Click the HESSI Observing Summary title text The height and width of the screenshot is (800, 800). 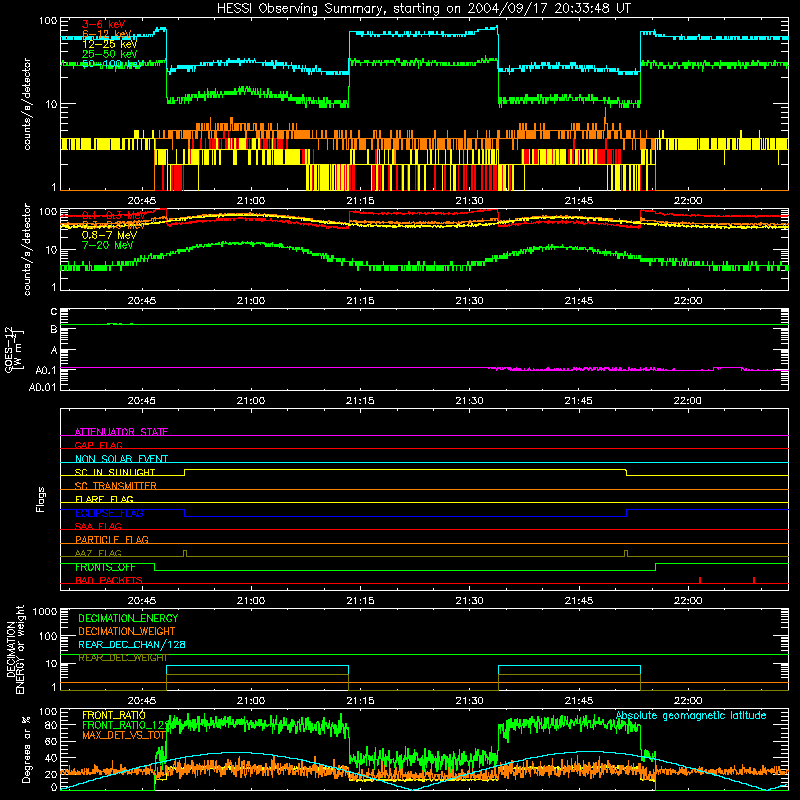pyautogui.click(x=423, y=9)
